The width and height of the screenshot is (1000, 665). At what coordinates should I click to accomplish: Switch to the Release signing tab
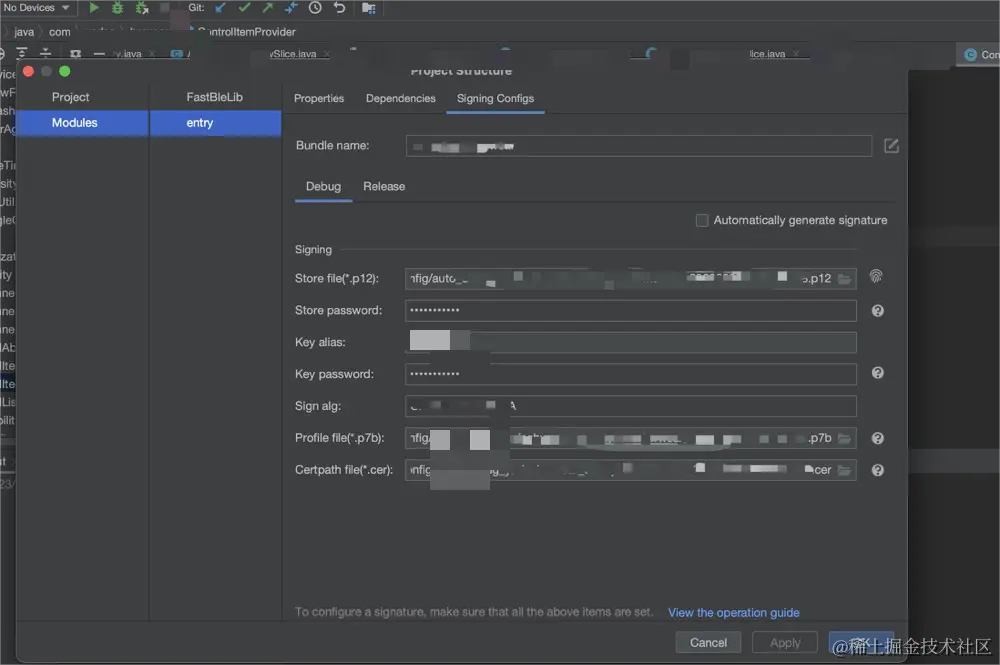384,187
